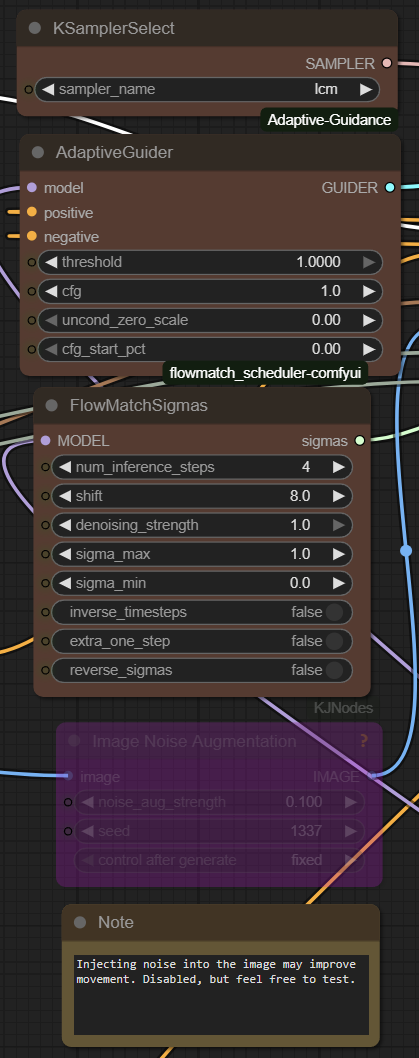The height and width of the screenshot is (1058, 419).
Task: Collapse the AdaptiveGuider node via its title dot
Action: coord(37,152)
